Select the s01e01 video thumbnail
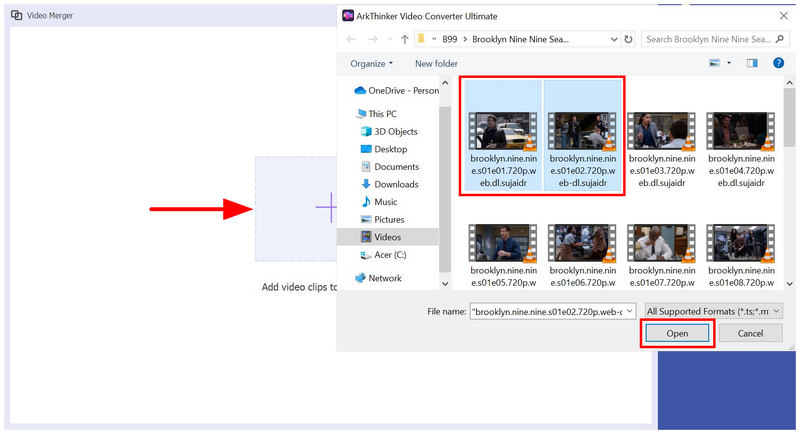This screenshot has height=434, width=800. coord(503,132)
